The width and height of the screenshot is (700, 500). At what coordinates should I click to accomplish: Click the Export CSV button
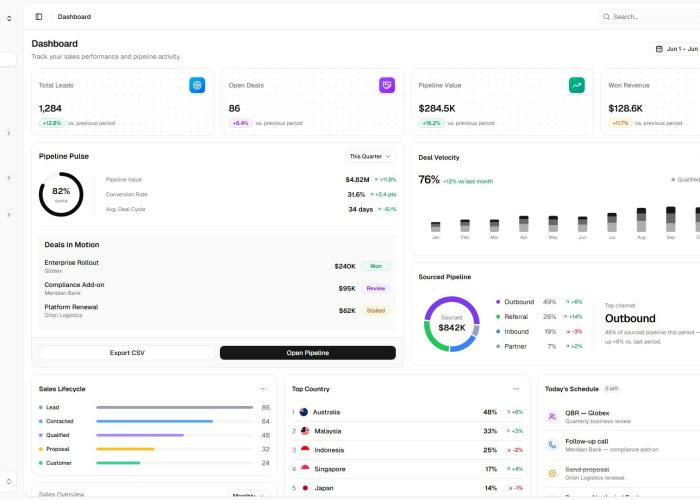pyautogui.click(x=127, y=353)
